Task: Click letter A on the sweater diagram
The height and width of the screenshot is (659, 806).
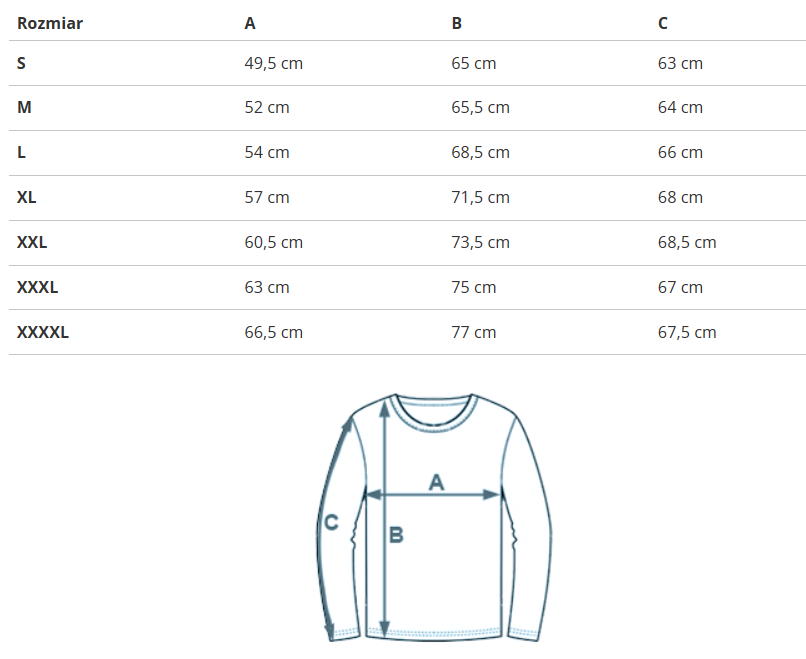Action: (x=436, y=482)
